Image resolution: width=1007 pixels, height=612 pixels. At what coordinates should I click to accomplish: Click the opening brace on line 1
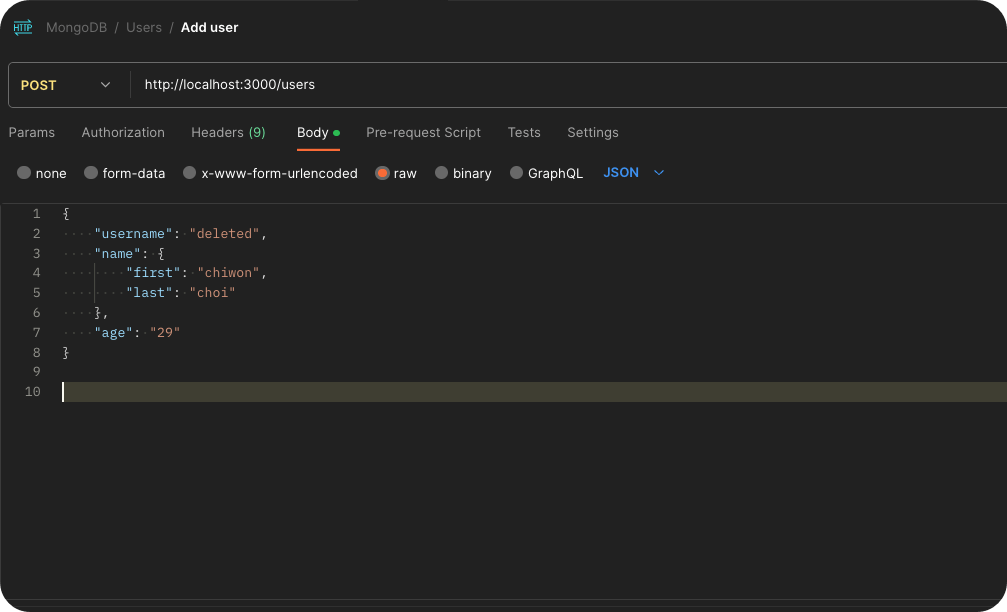[66, 214]
